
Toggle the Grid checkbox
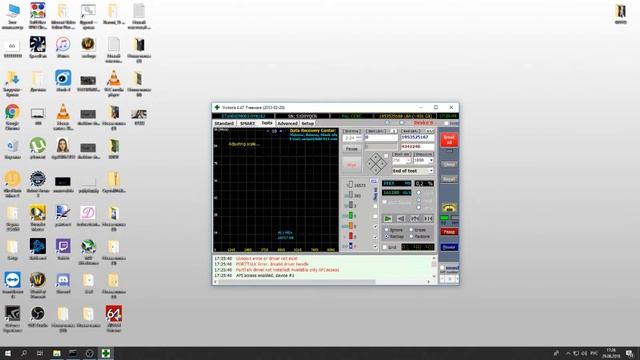click(384, 247)
